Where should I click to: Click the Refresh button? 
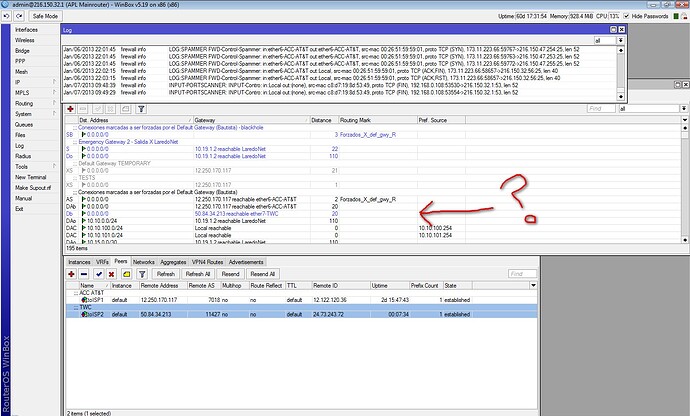pos(166,274)
